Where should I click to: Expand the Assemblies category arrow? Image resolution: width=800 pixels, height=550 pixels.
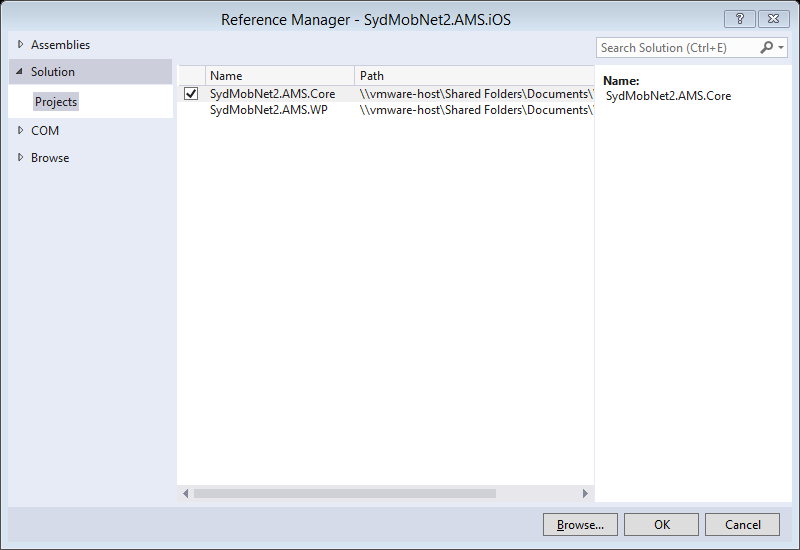(x=20, y=44)
